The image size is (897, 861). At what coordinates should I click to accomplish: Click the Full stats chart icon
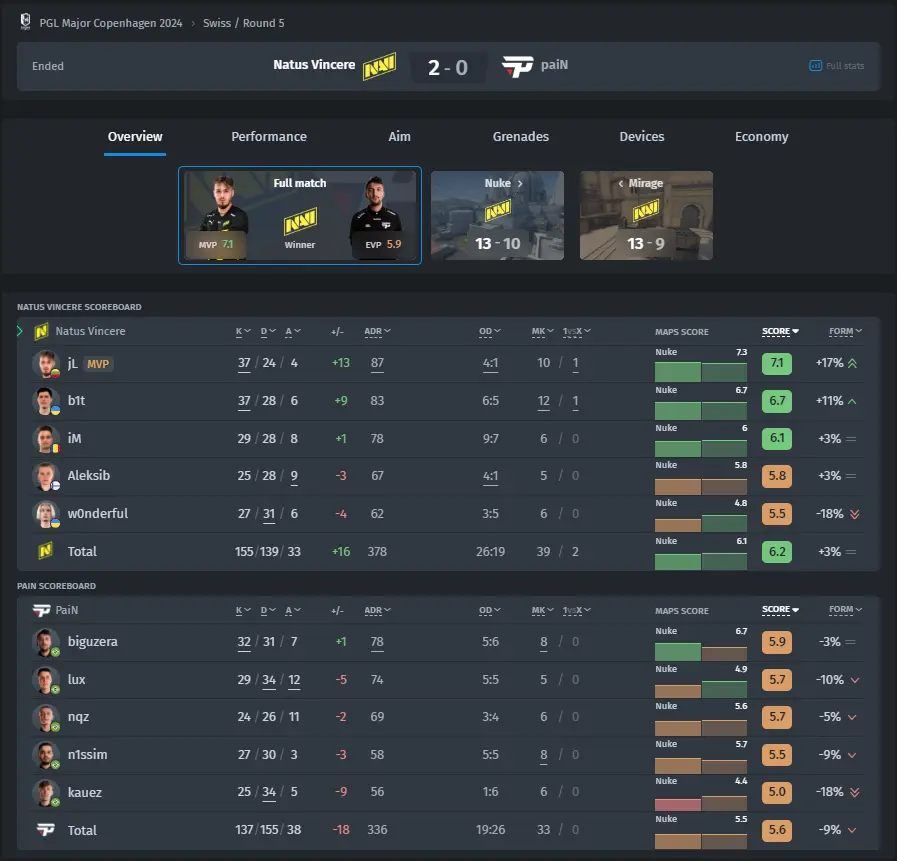(x=815, y=66)
